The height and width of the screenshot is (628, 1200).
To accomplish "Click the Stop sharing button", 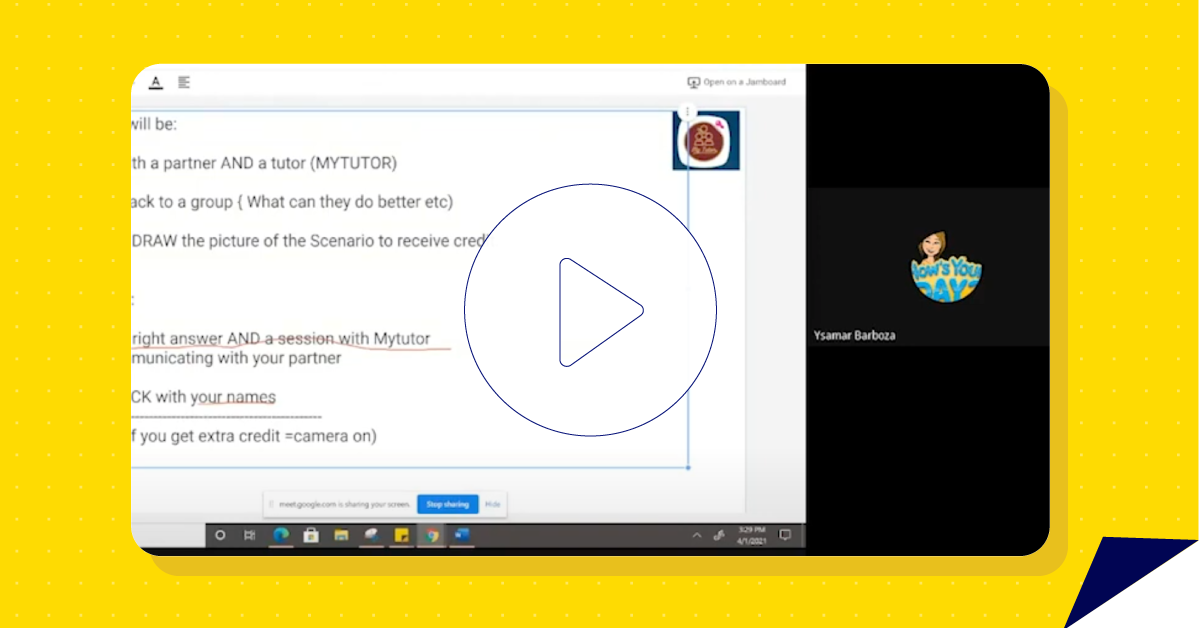I will tap(447, 504).
